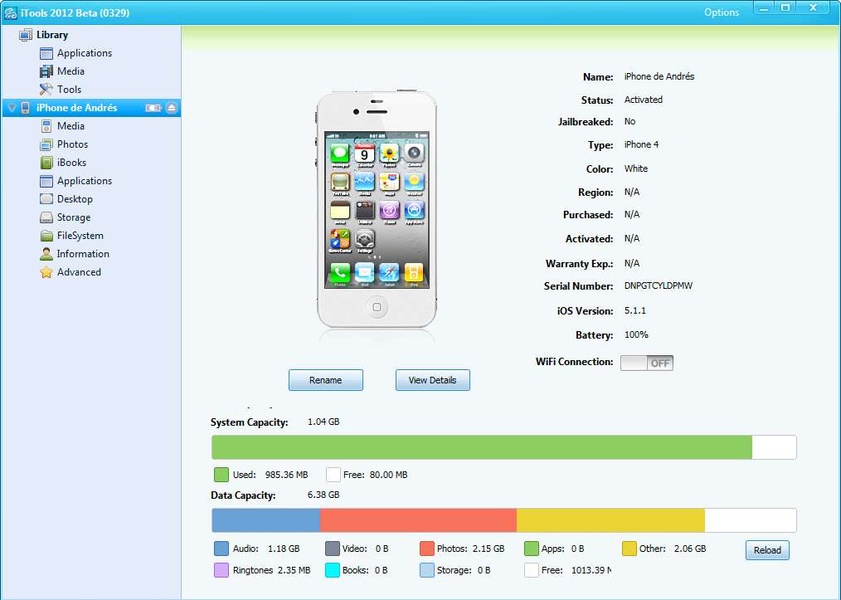Viewport: 841px width, 600px height.
Task: Open the Information person icon
Action: click(46, 254)
